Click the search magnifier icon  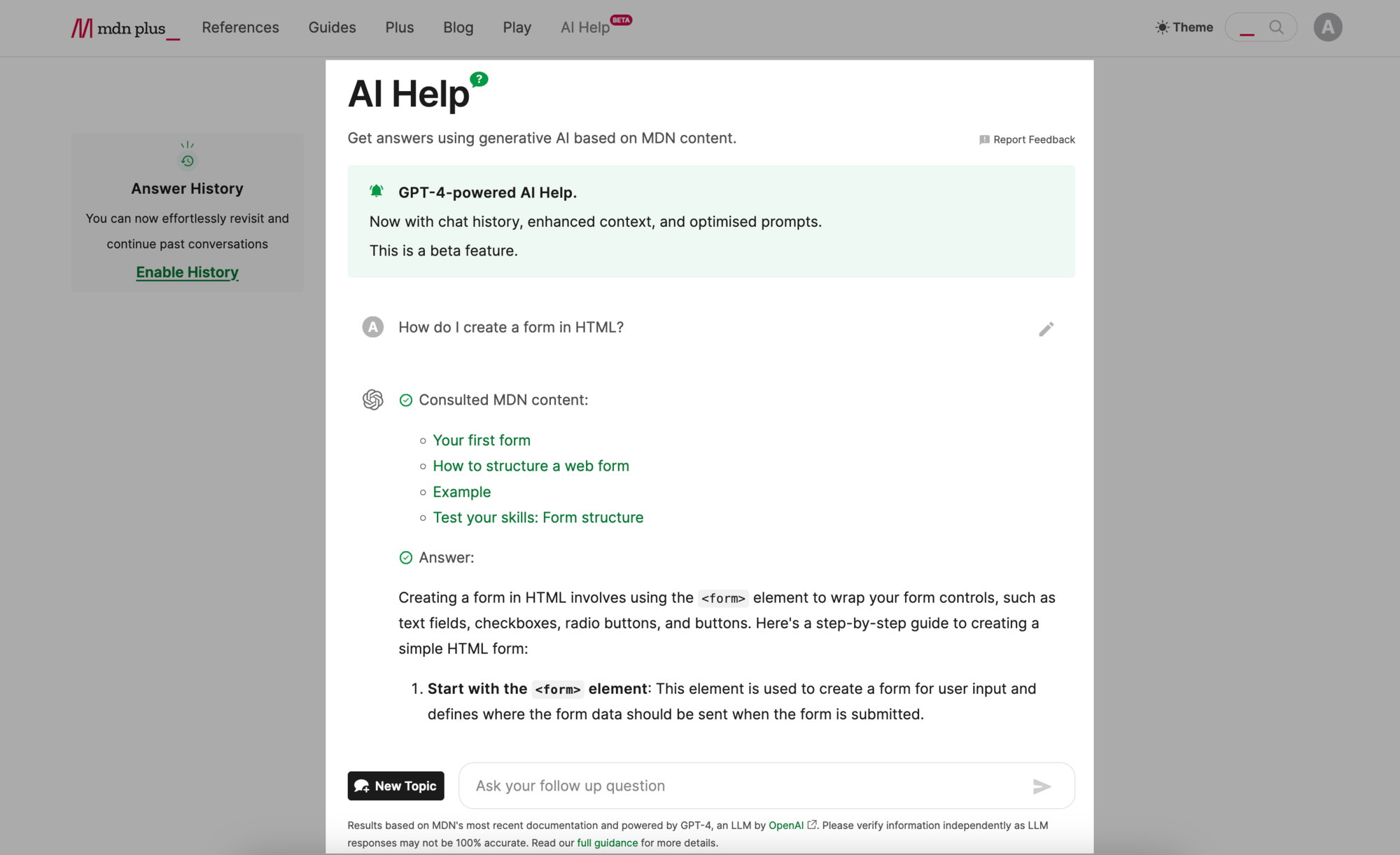coord(1276,27)
